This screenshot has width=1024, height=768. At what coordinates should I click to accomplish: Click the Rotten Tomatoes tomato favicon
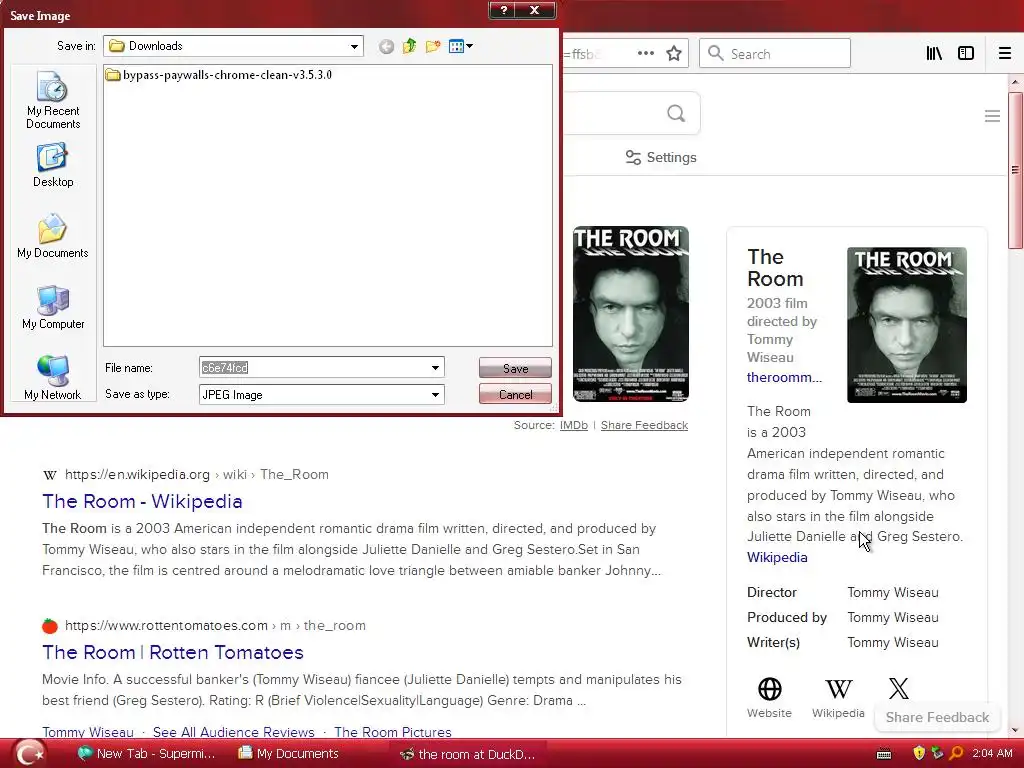[x=50, y=626]
